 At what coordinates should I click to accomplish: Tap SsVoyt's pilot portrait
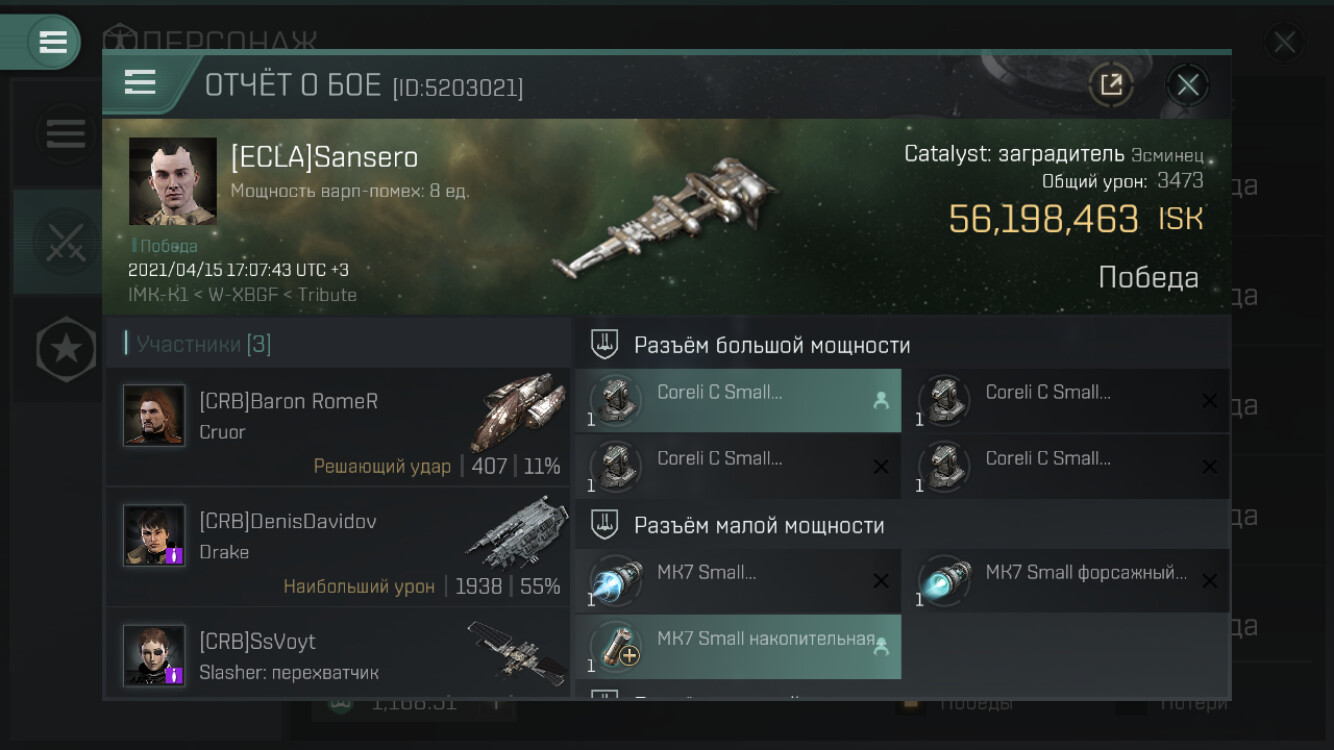(154, 655)
